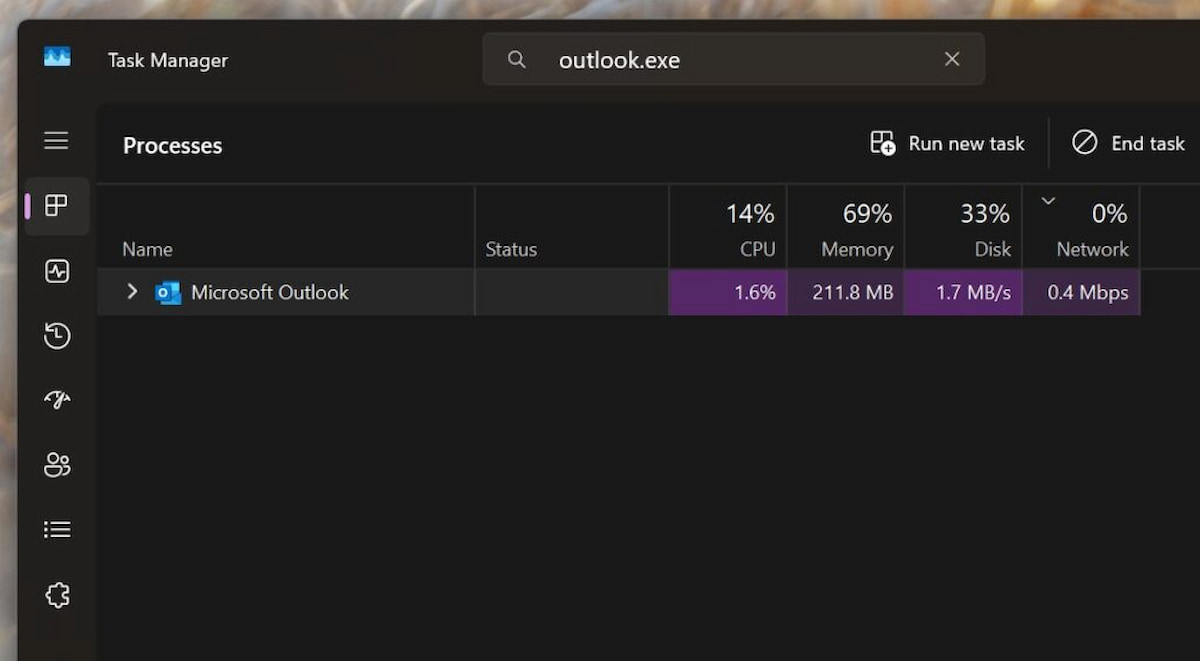1200x661 pixels.
Task: Open Task Manager settings
Action: click(x=57, y=594)
